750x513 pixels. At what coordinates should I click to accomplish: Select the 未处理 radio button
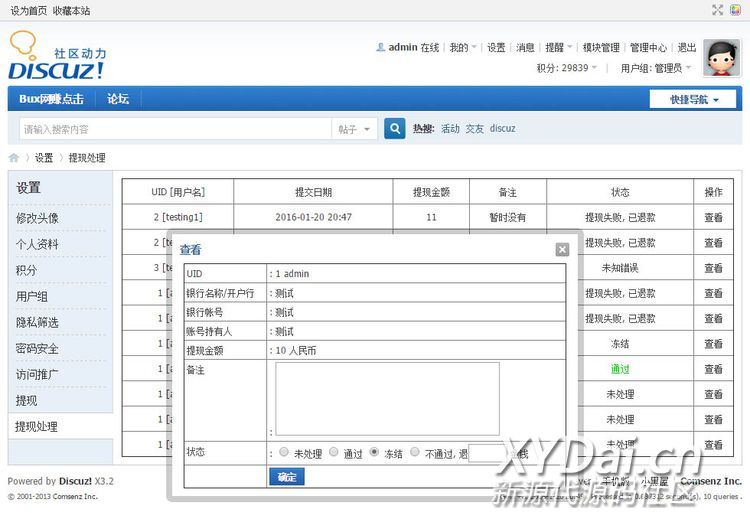(284, 453)
